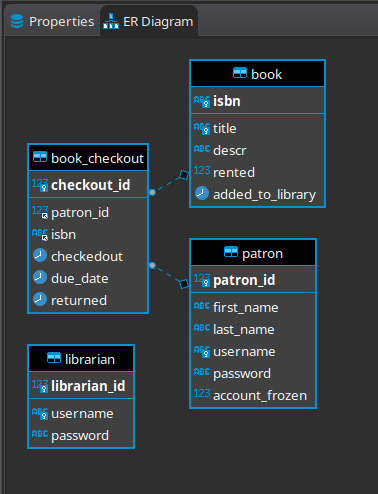Screen dimensions: 378x494
Task: Click the ABC icon beside title
Action: [x=202, y=128]
